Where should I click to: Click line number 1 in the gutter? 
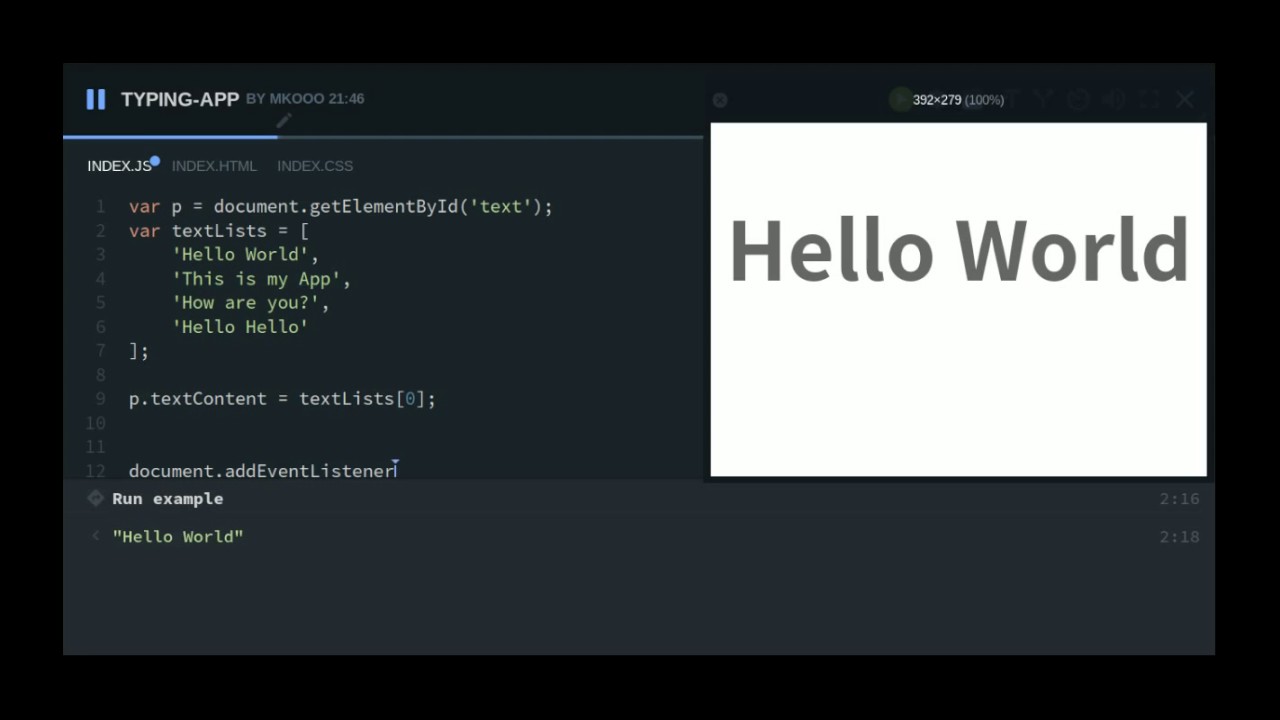(100, 207)
